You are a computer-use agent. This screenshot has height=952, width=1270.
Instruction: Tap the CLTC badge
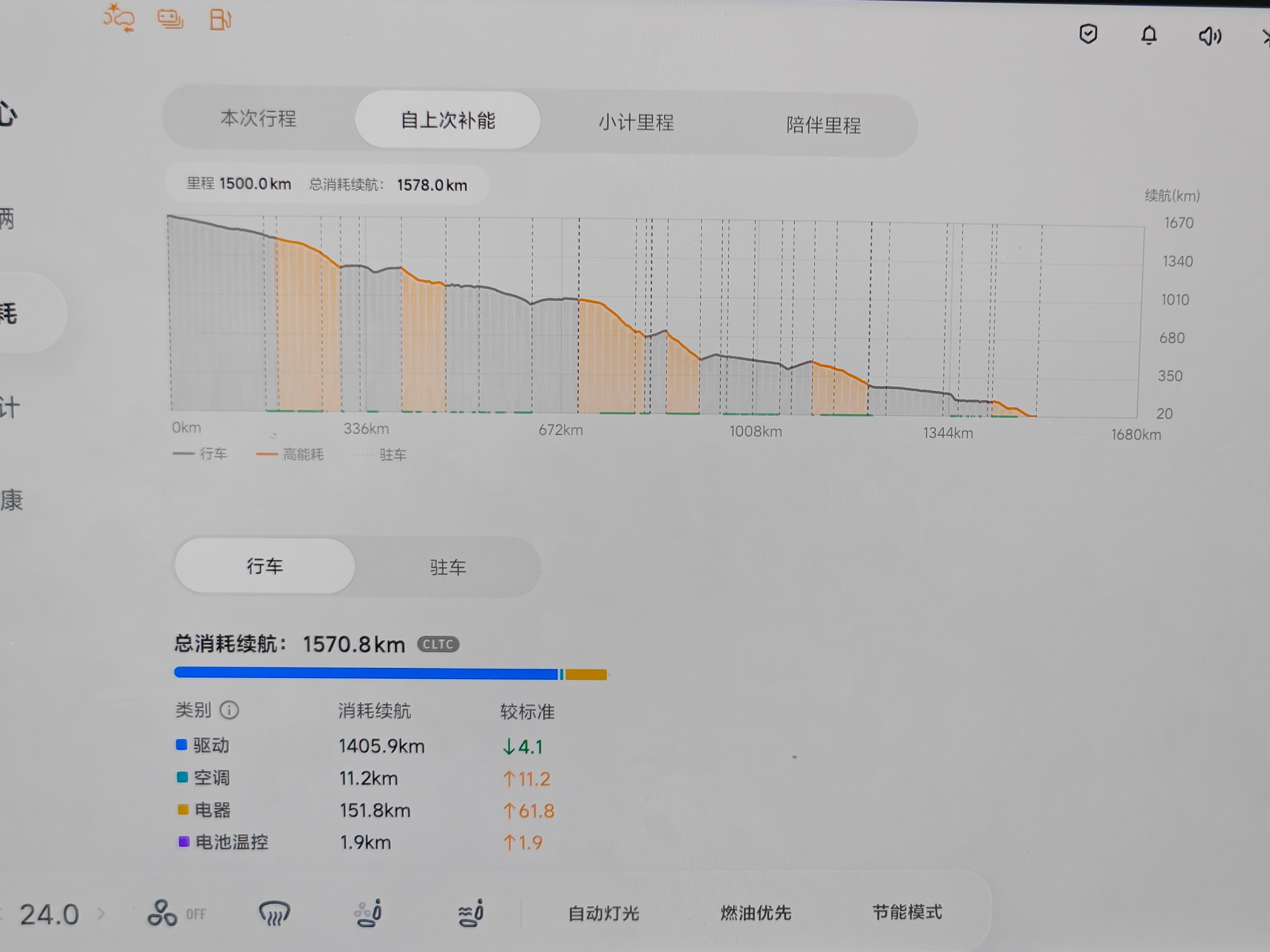[438, 644]
